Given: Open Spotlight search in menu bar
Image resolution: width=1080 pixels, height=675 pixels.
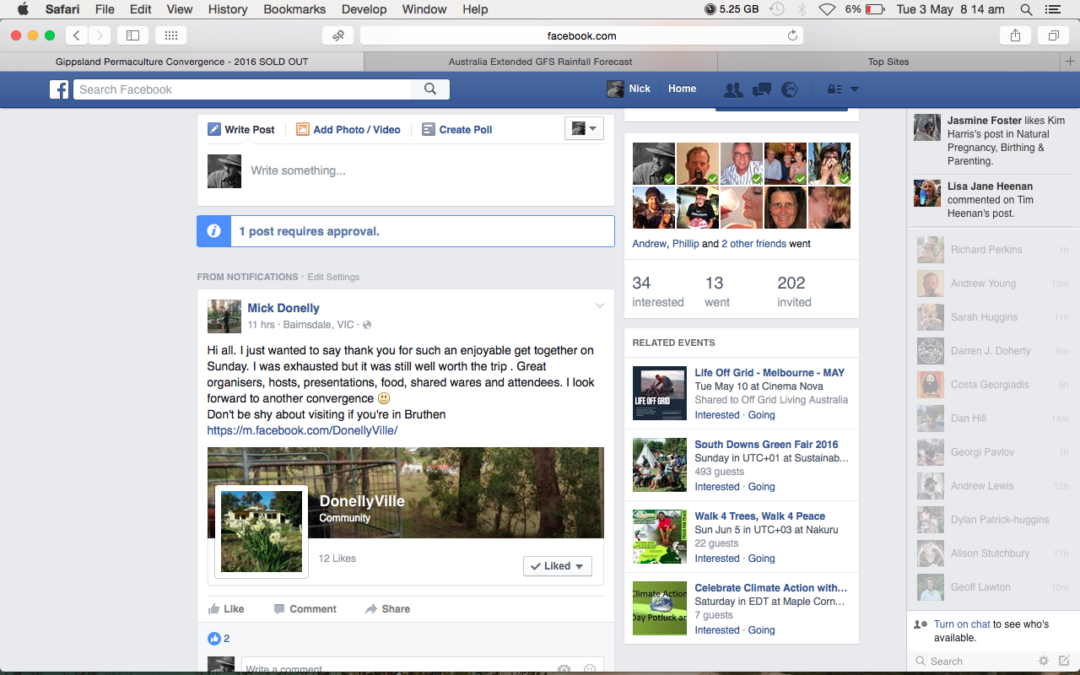Looking at the screenshot, I should tap(1026, 10).
